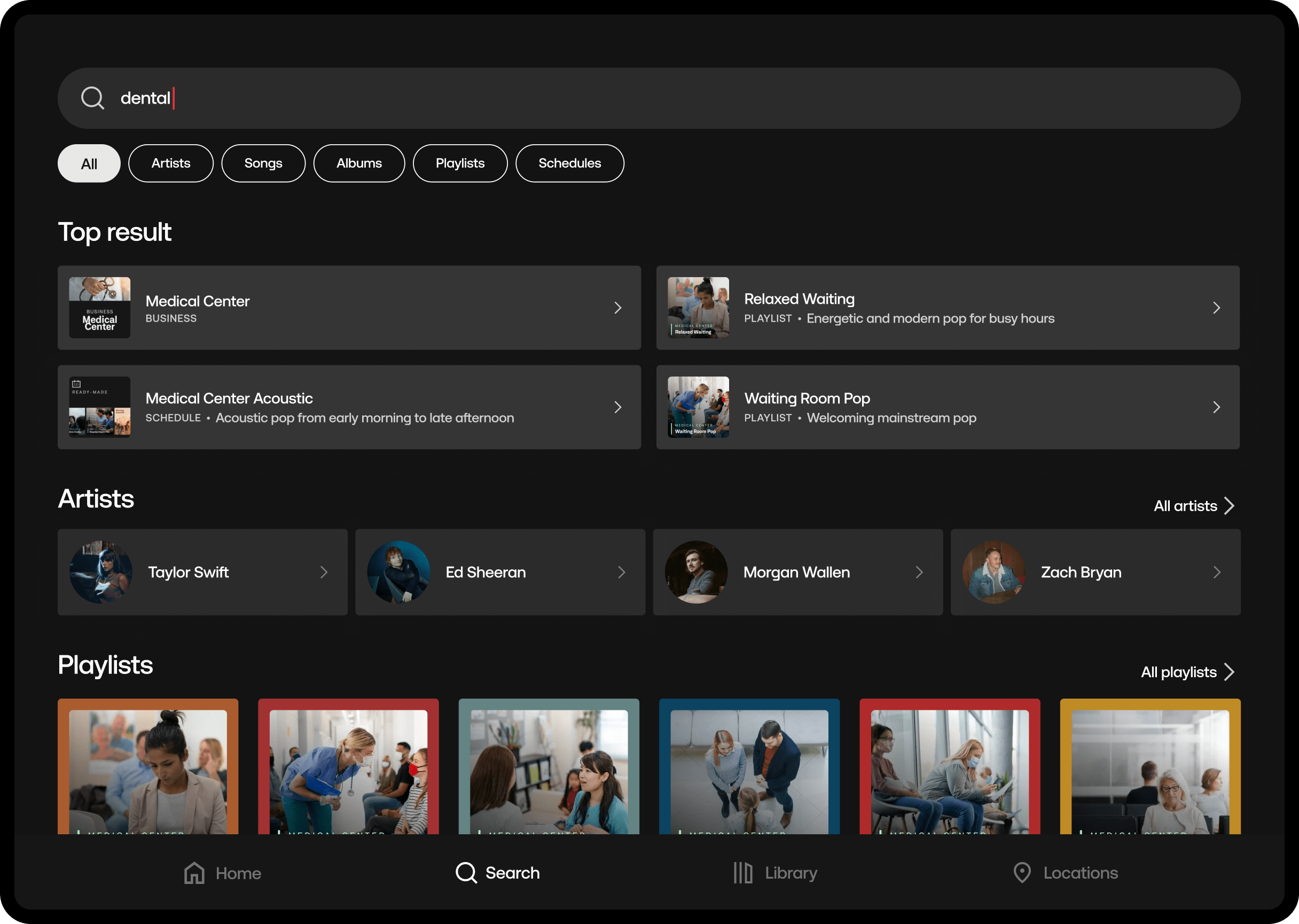
Task: Filter results by Artists chip
Action: tap(171, 164)
